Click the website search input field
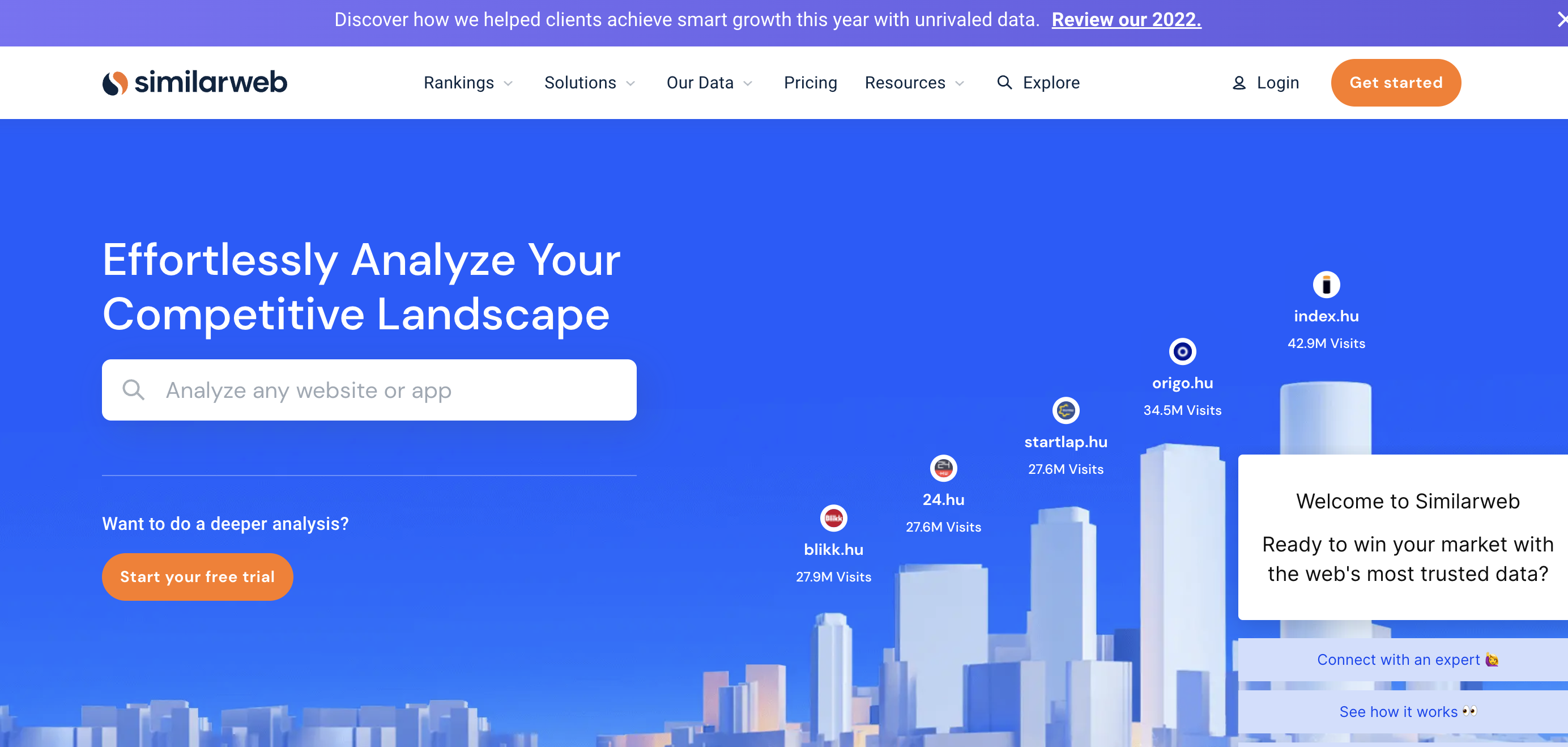The height and width of the screenshot is (747, 1568). [x=369, y=390]
